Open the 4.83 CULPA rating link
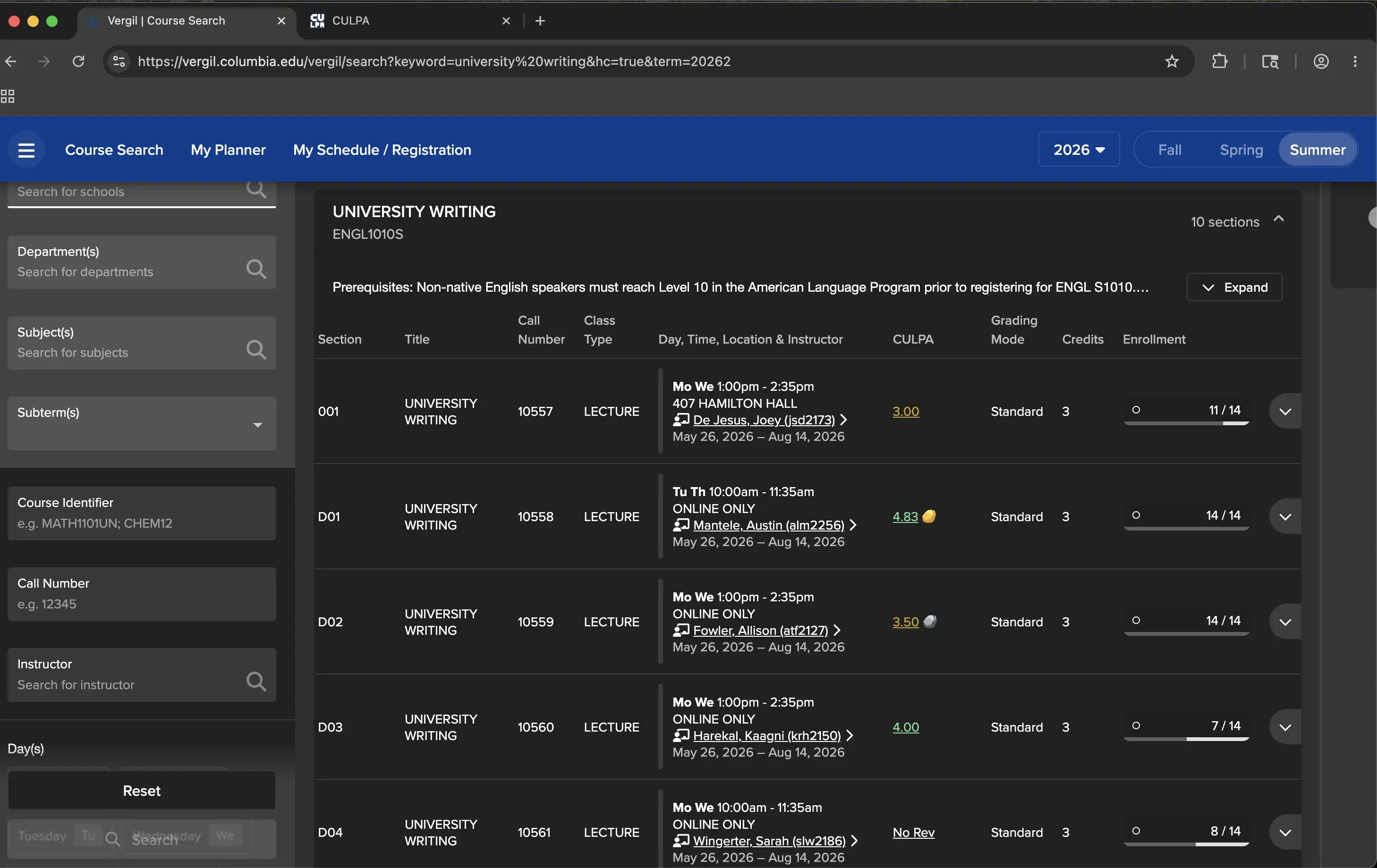The height and width of the screenshot is (868, 1377). [905, 516]
